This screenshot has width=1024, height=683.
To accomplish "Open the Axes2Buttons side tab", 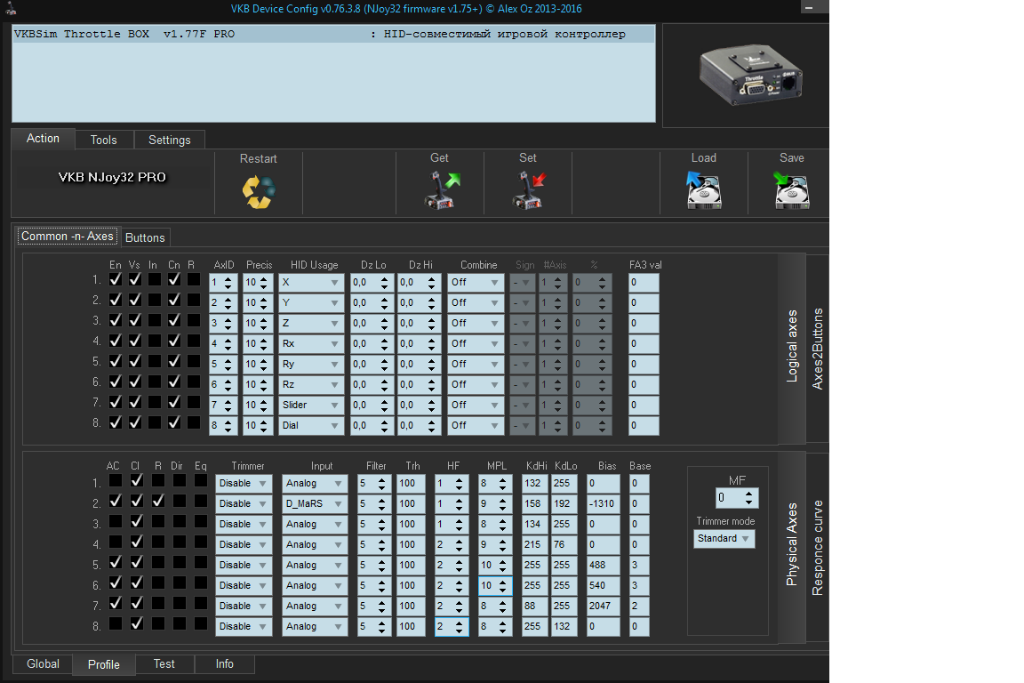I will (x=817, y=349).
